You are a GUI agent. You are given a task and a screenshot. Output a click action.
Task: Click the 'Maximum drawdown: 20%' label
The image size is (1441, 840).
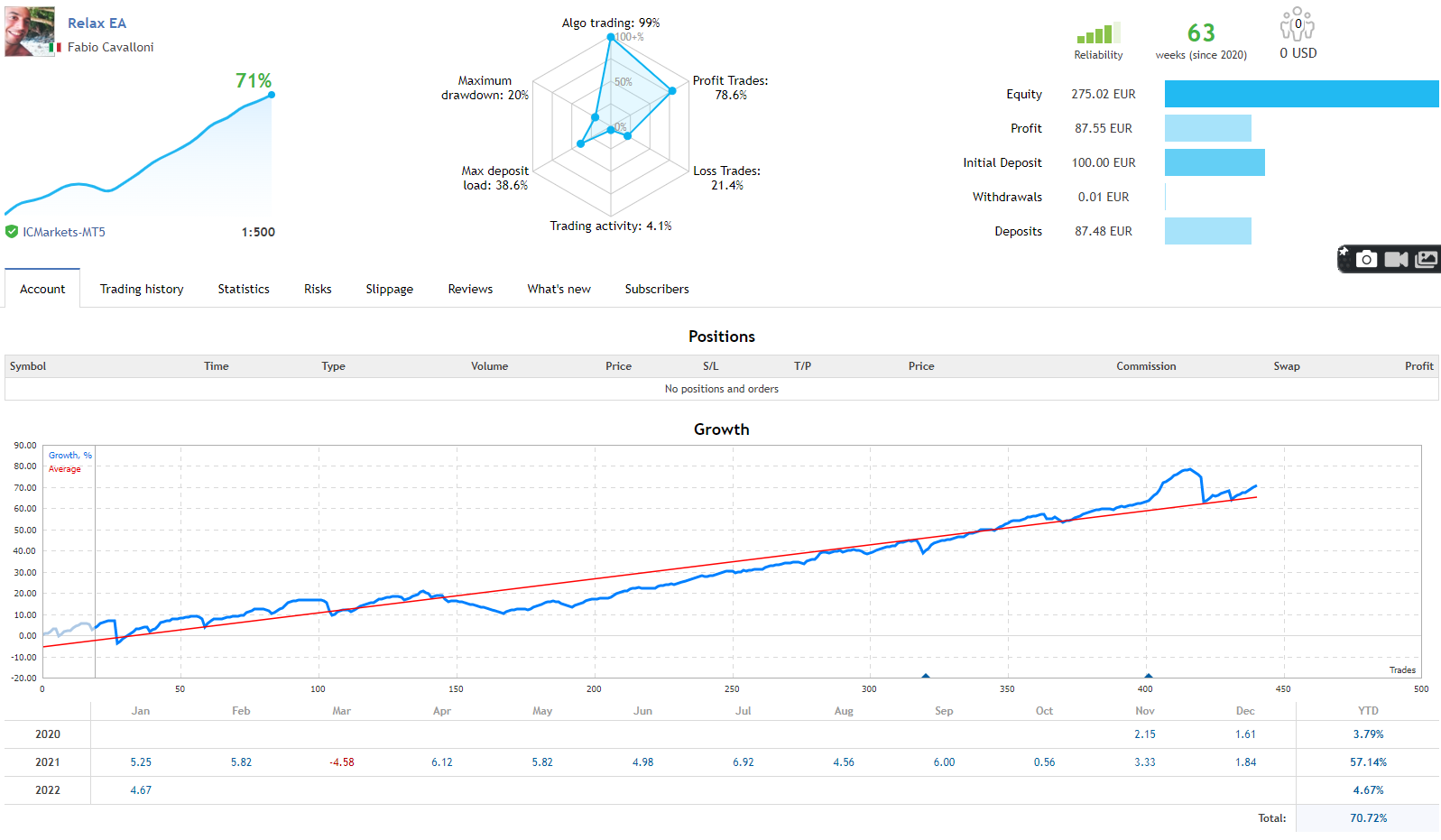(x=485, y=88)
